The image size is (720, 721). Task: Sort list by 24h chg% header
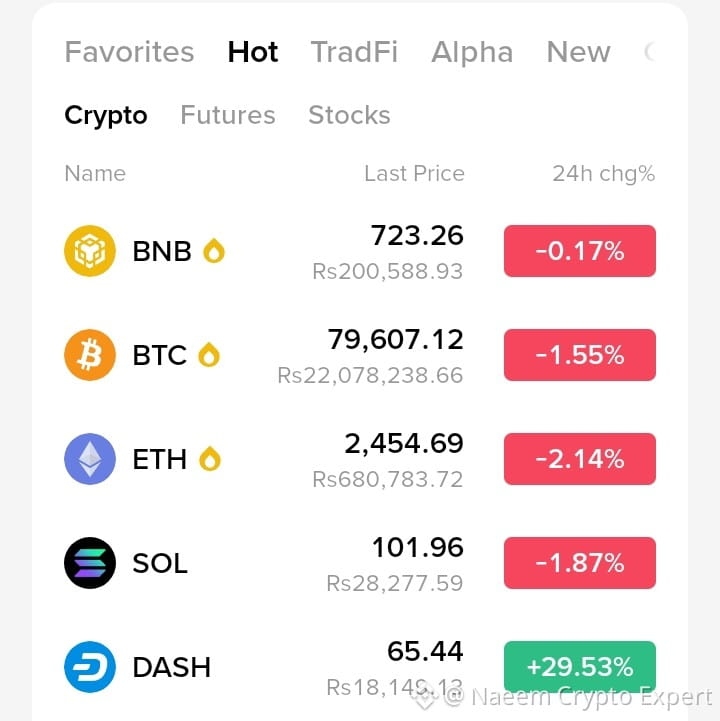coord(604,174)
